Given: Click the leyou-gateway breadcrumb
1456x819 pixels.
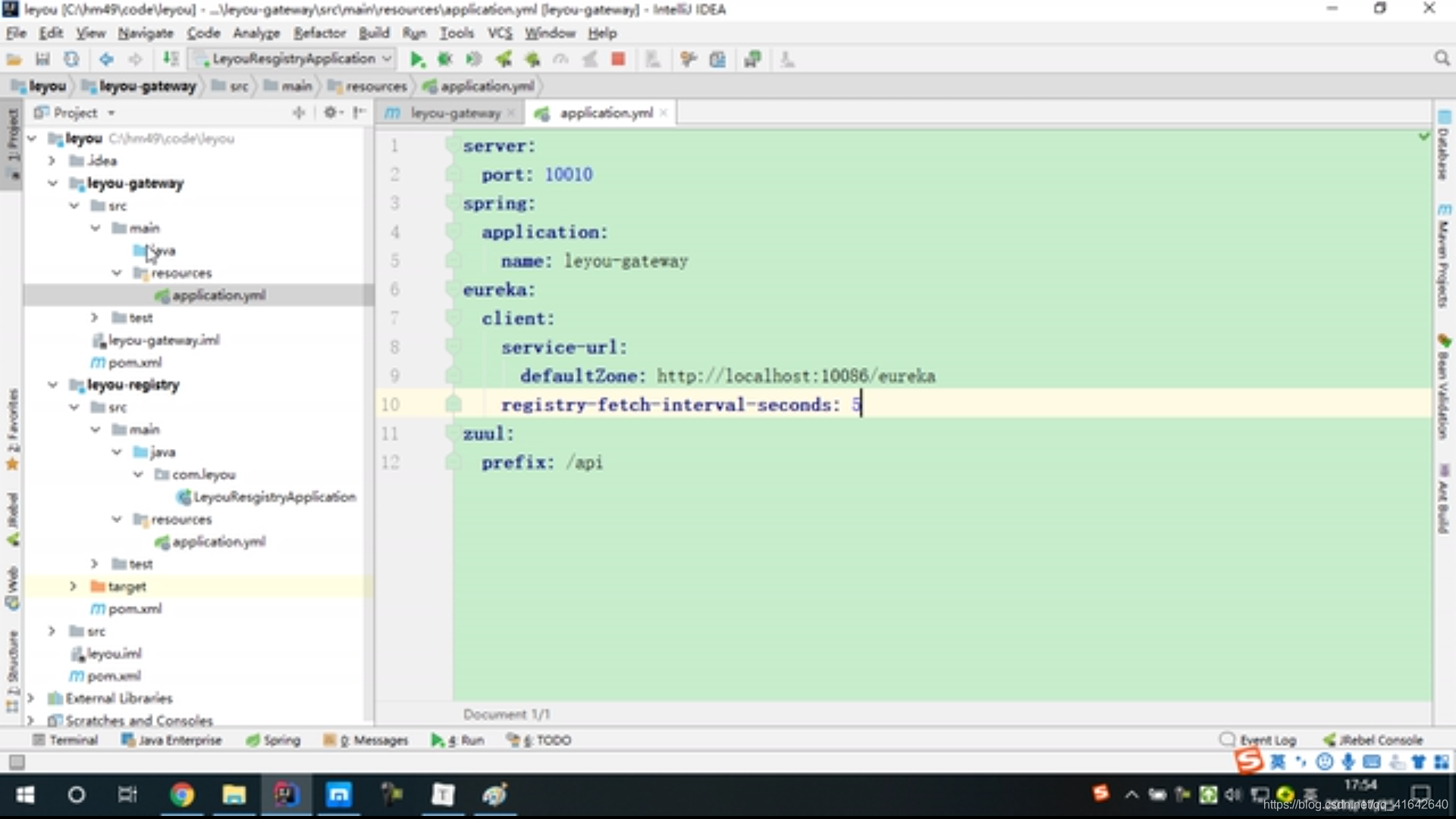Looking at the screenshot, I should tap(139, 86).
